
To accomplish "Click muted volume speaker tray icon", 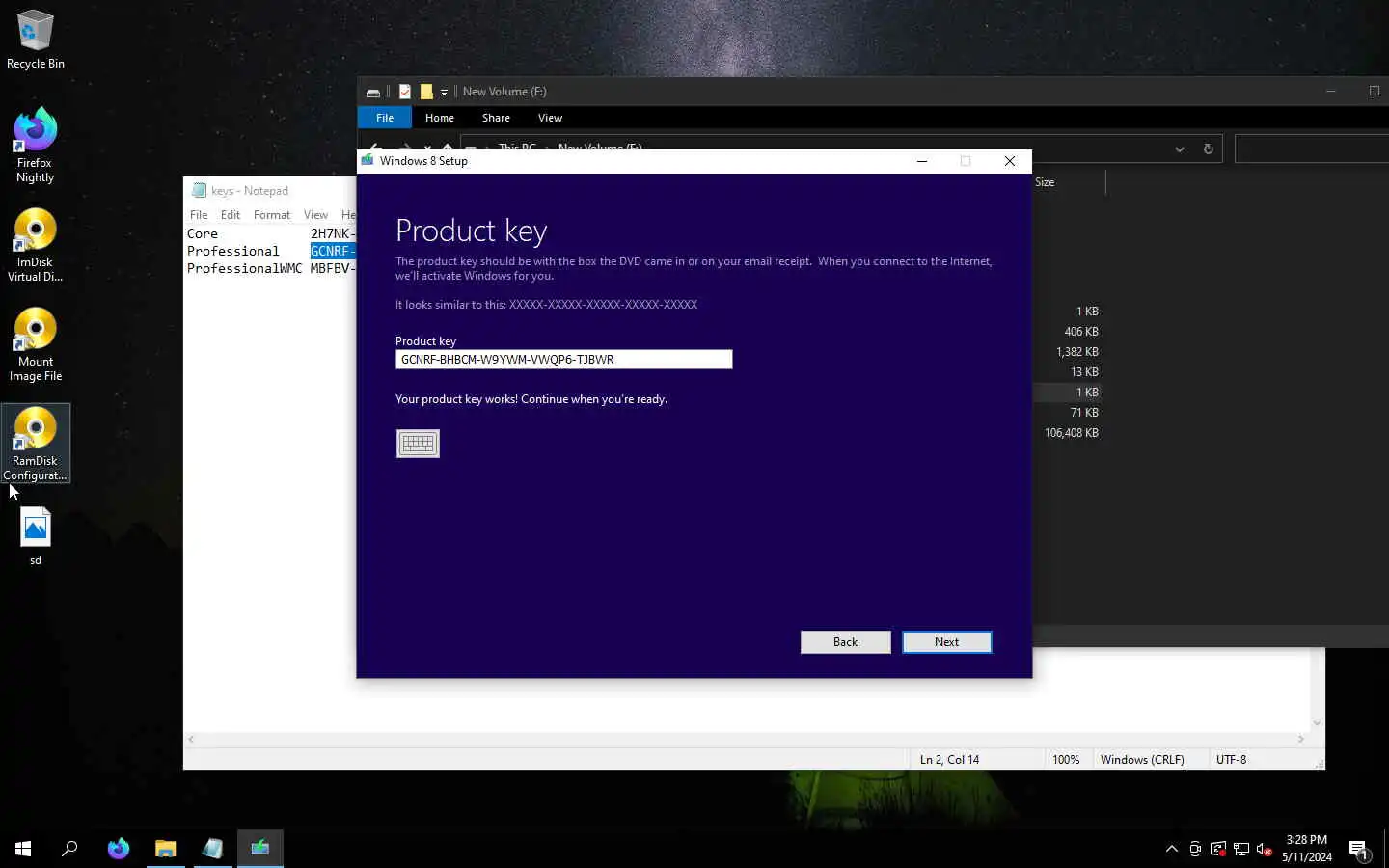I will point(1265,849).
